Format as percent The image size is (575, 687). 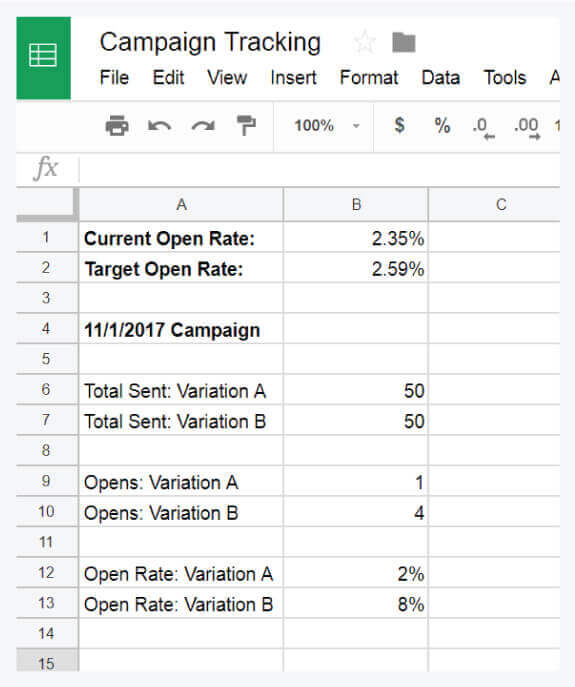442,126
